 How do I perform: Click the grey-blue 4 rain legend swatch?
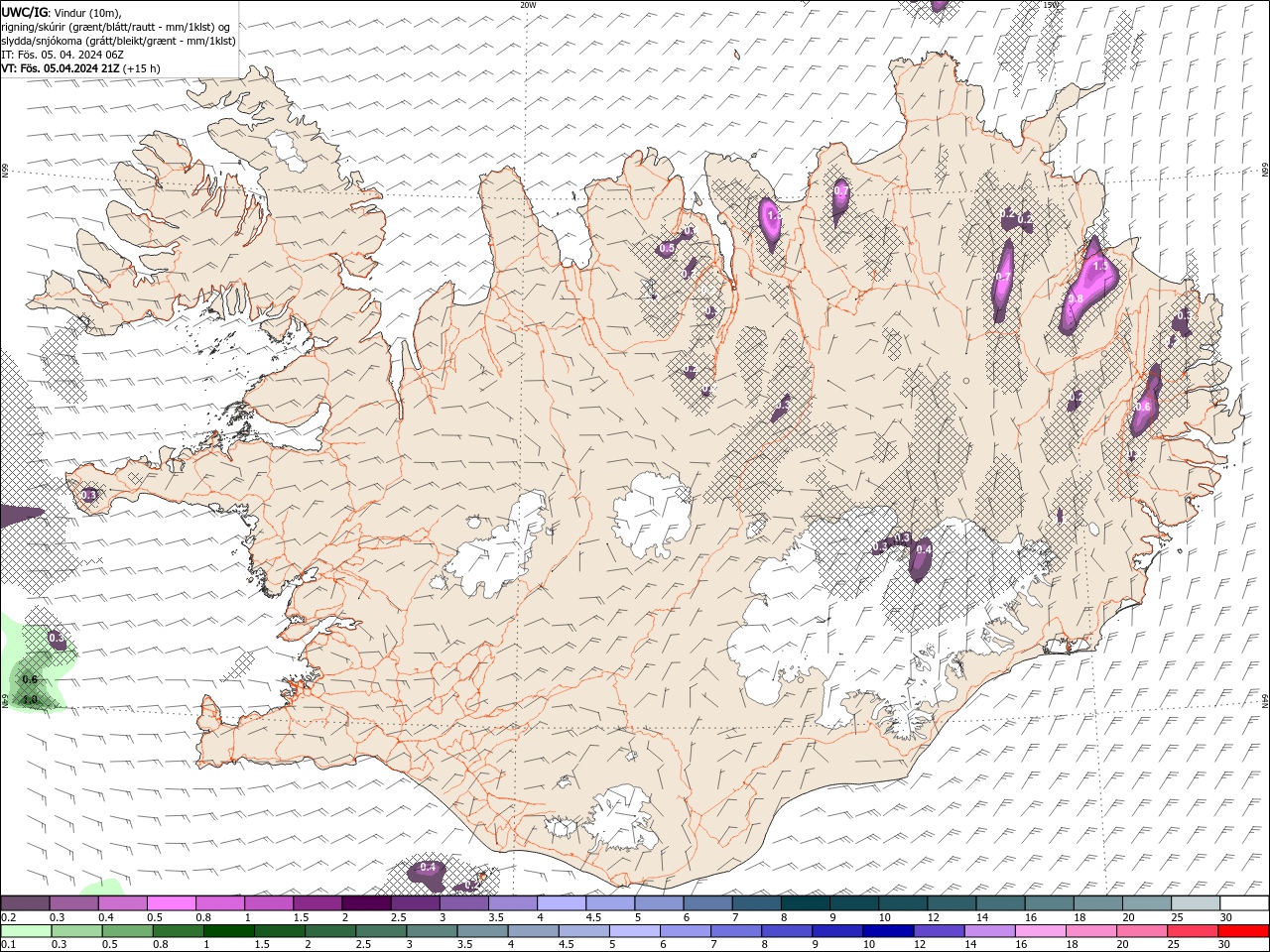coord(533,931)
